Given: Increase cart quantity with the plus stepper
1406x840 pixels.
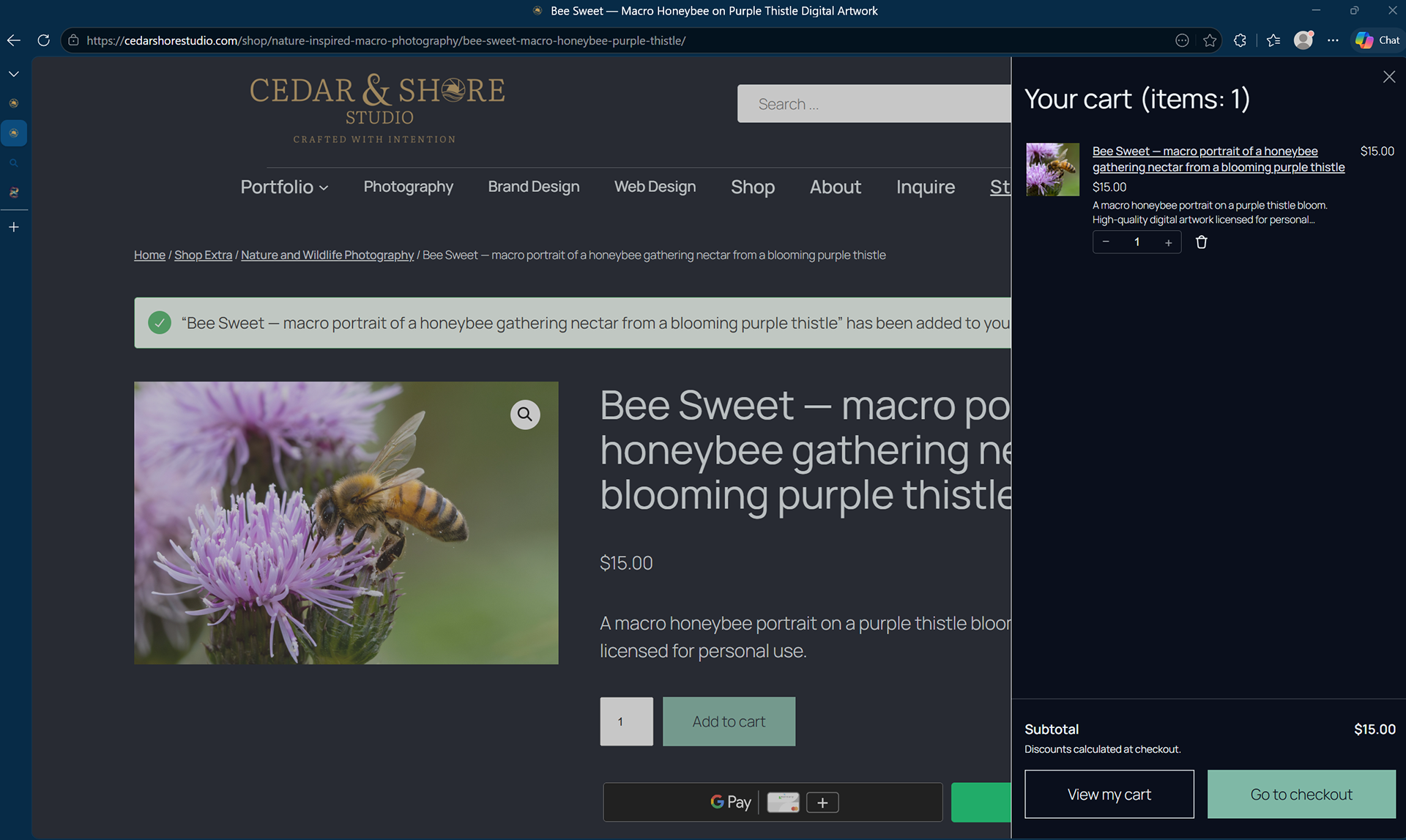Looking at the screenshot, I should tap(1168, 242).
